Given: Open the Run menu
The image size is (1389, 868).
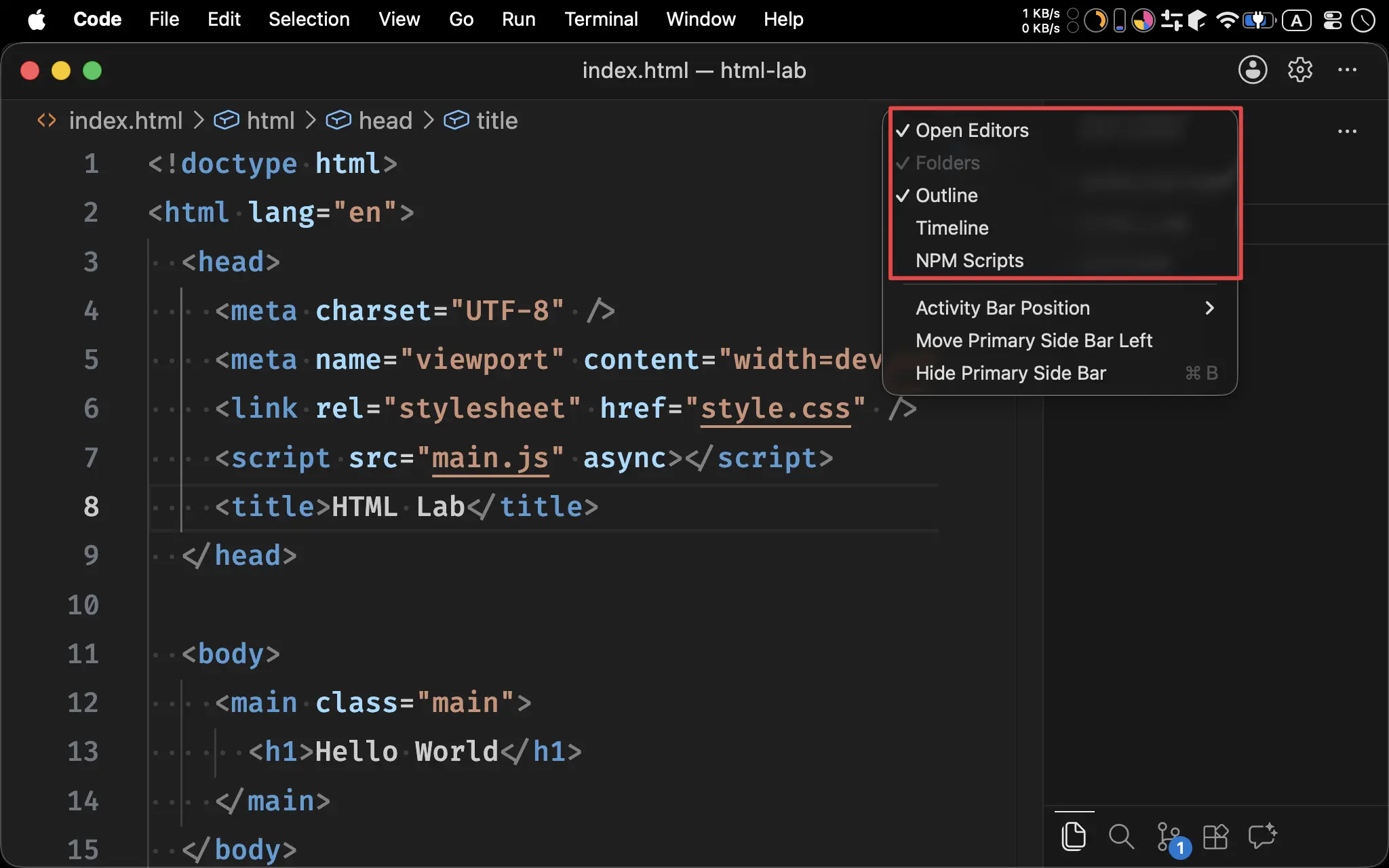Looking at the screenshot, I should coord(519,19).
